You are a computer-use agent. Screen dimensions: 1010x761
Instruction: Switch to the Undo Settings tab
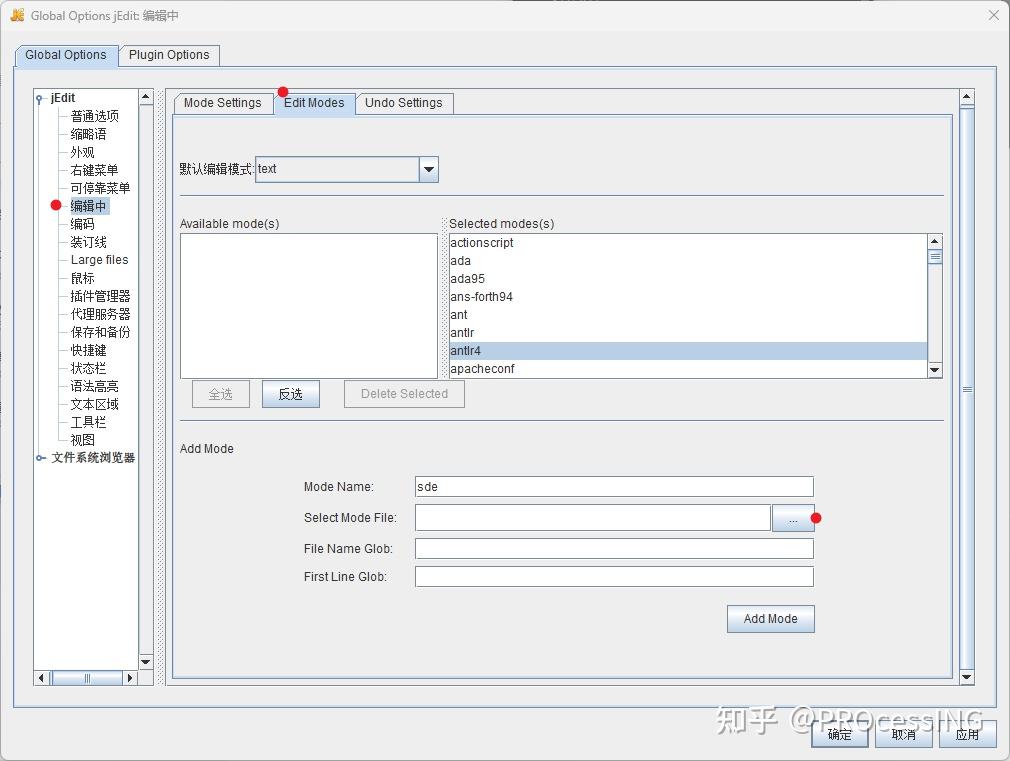(404, 102)
